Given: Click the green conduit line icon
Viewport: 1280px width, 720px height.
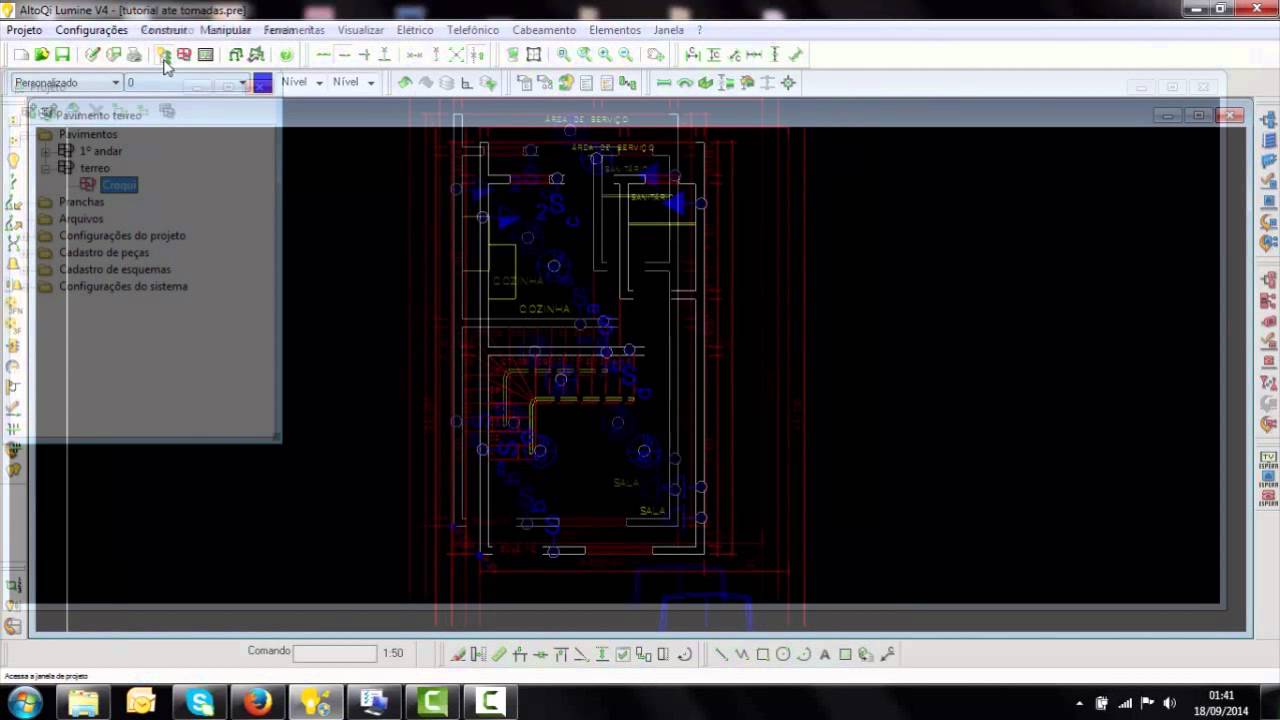Looking at the screenshot, I should pyautogui.click(x=663, y=83).
